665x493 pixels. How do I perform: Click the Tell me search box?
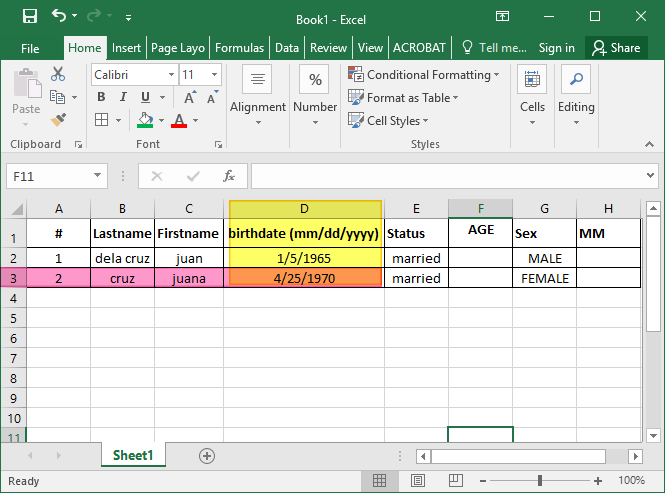pyautogui.click(x=494, y=48)
